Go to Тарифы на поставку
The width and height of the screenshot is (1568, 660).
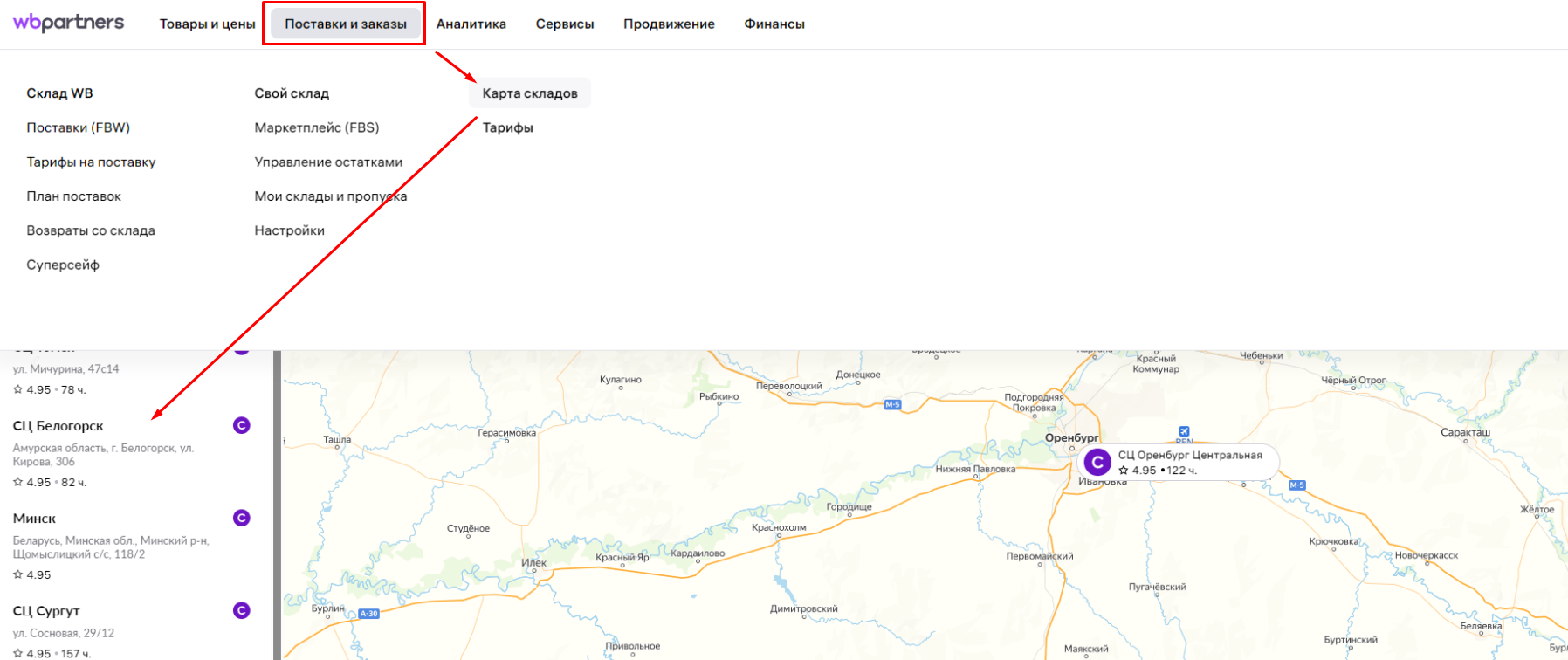pos(91,162)
